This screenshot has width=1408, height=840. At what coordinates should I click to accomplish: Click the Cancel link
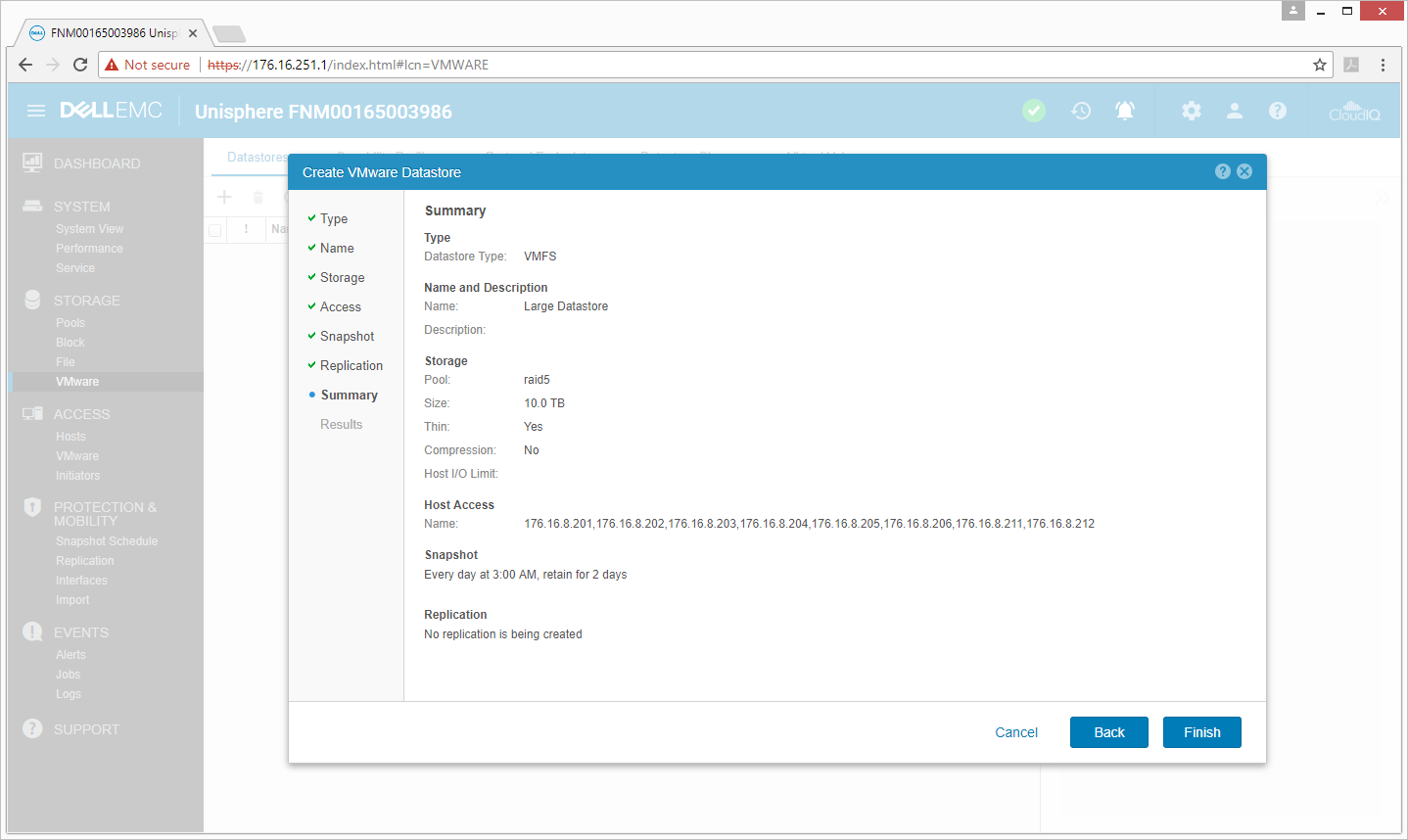[1016, 732]
